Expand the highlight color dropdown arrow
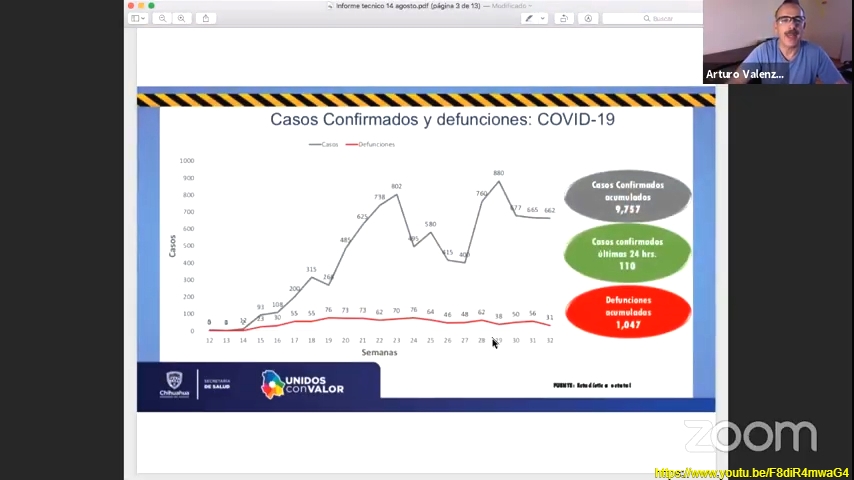 [x=543, y=18]
